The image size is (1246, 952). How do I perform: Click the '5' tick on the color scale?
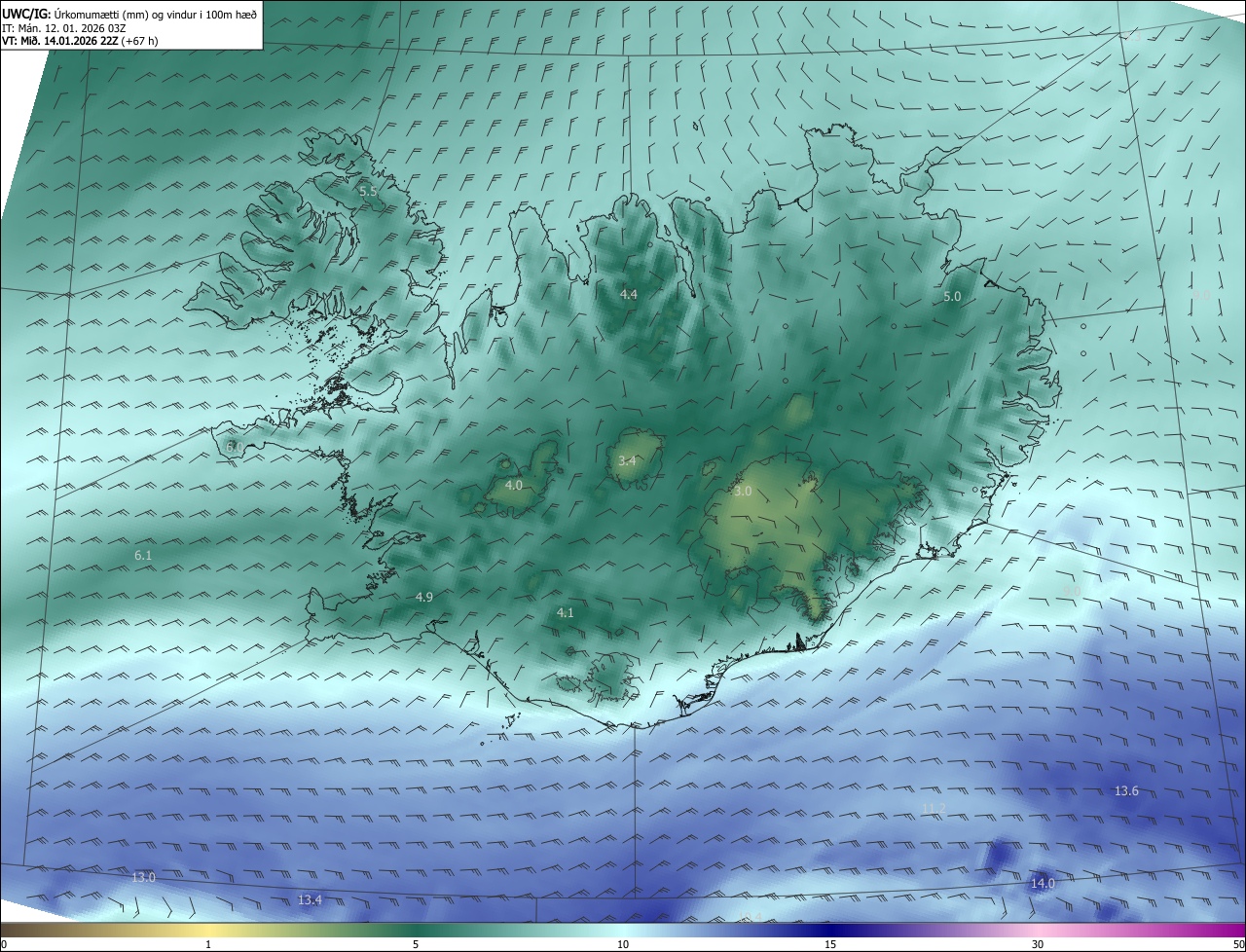click(416, 944)
